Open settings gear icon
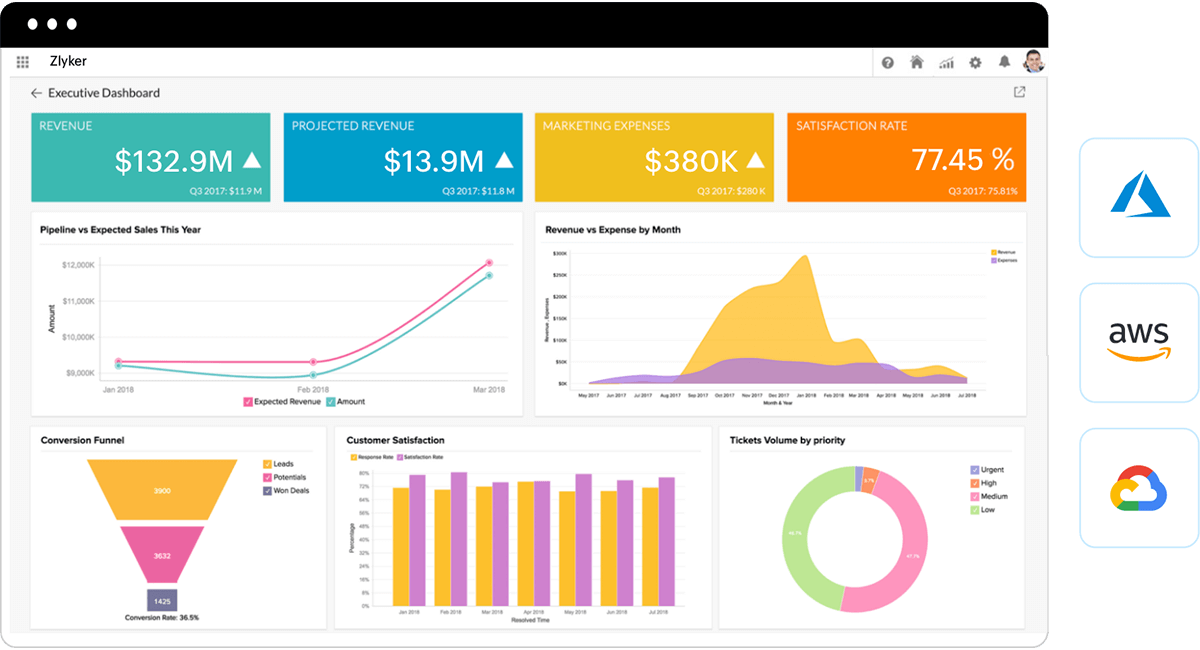This screenshot has height=650, width=1200. pos(975,63)
